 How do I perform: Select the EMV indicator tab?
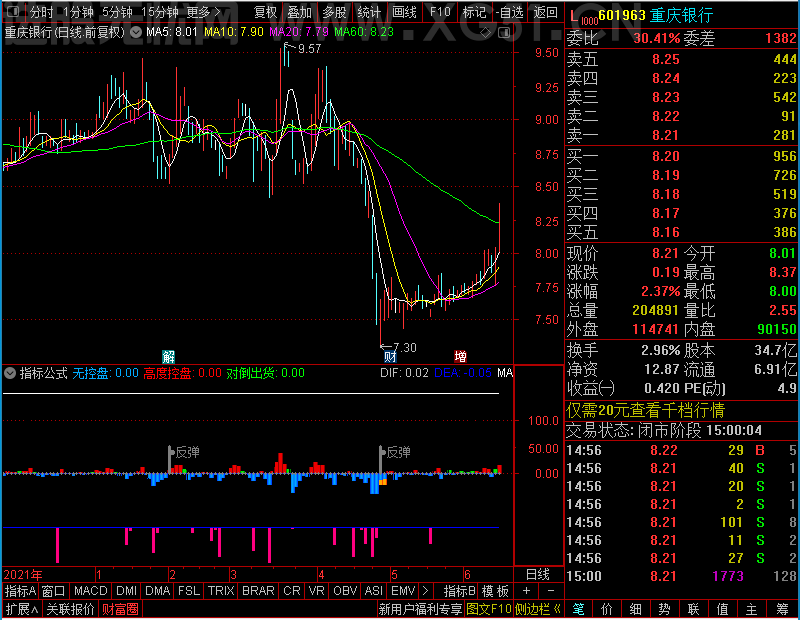[x=403, y=591]
